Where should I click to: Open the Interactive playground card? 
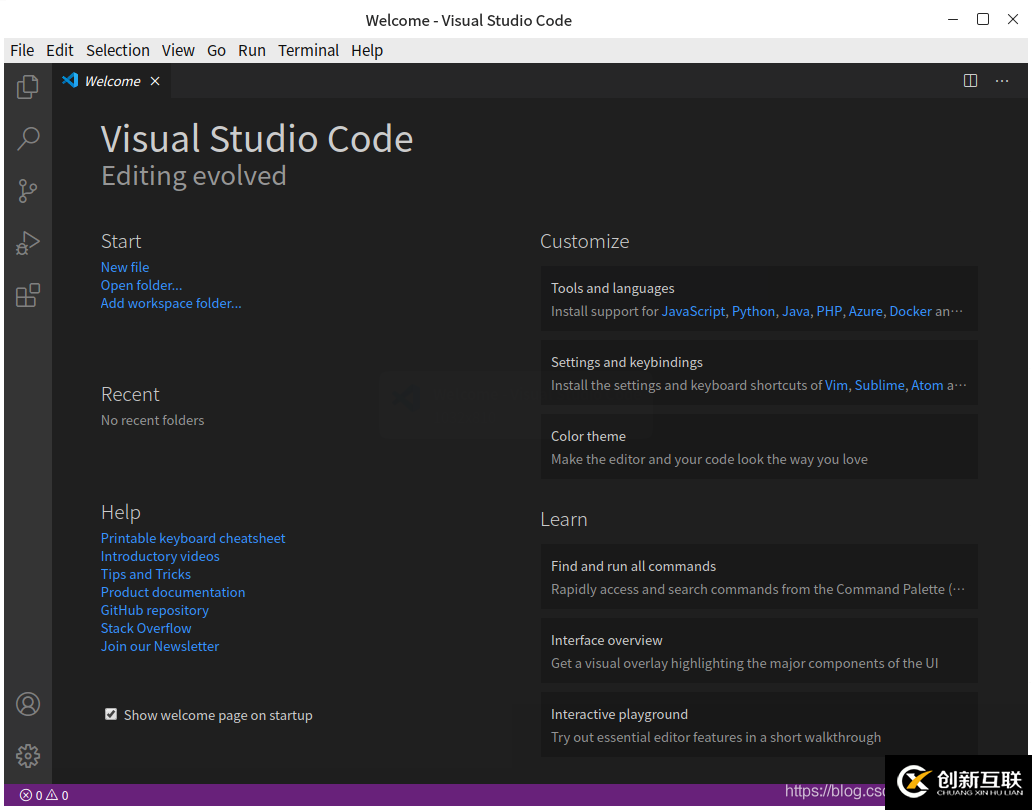759,725
